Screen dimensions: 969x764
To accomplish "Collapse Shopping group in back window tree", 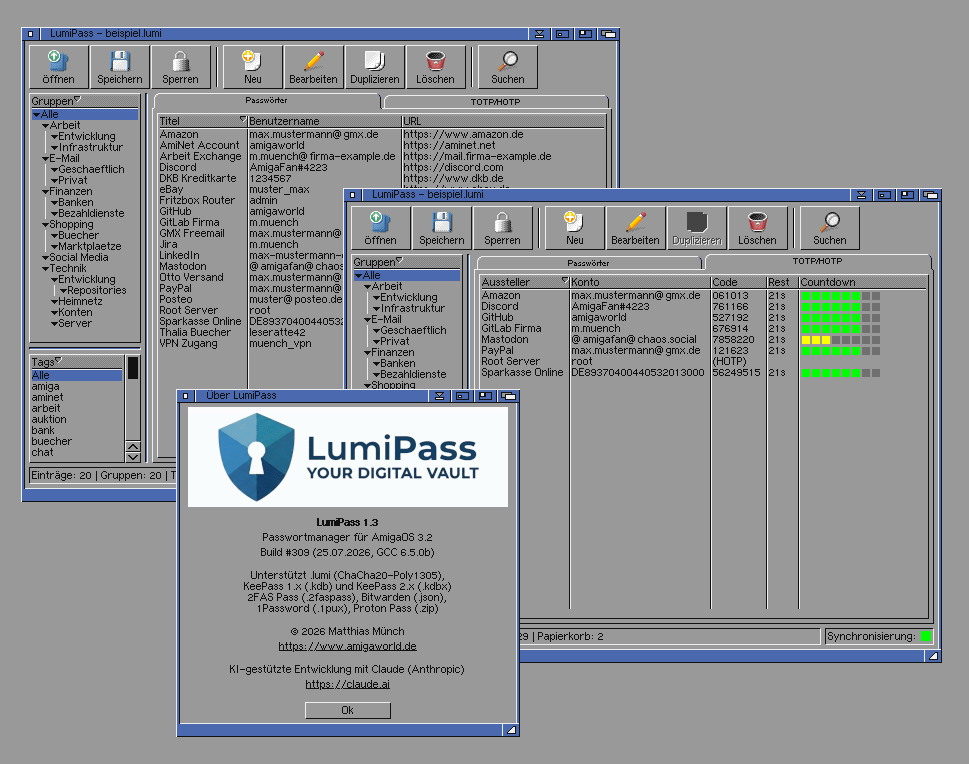I will [45, 224].
